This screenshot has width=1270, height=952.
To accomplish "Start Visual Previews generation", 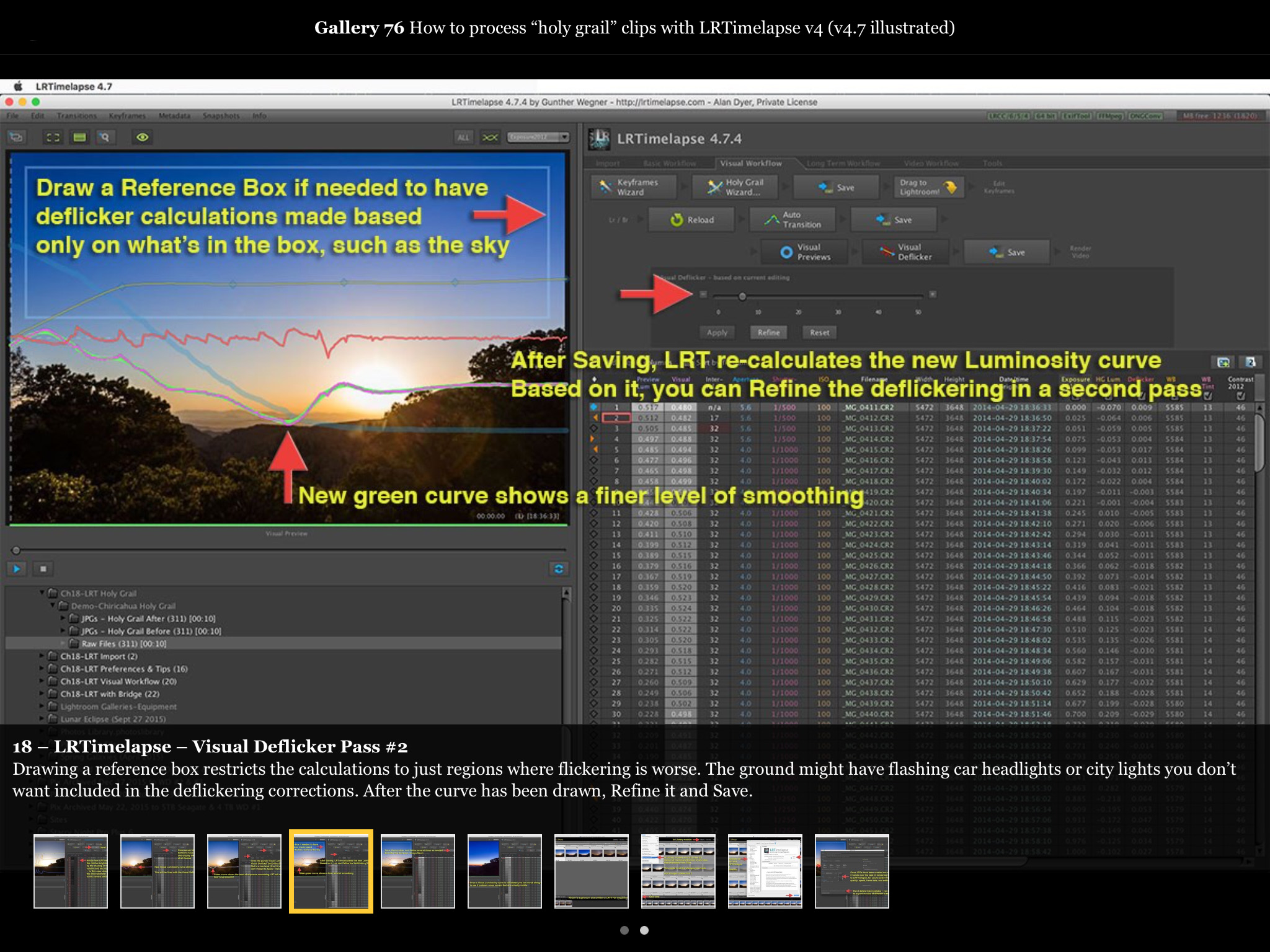I will click(x=805, y=252).
